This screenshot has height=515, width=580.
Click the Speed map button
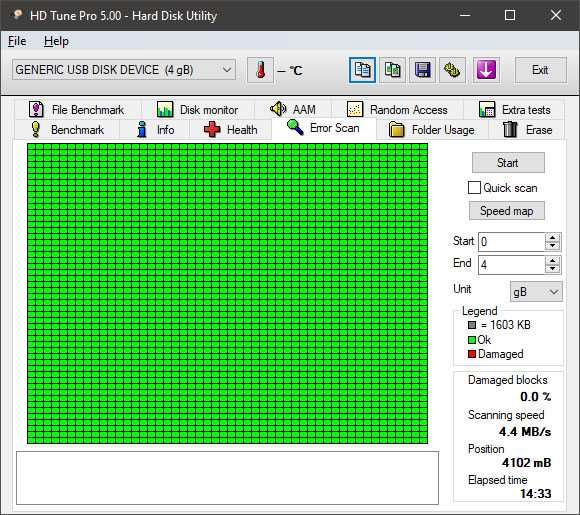click(x=506, y=211)
